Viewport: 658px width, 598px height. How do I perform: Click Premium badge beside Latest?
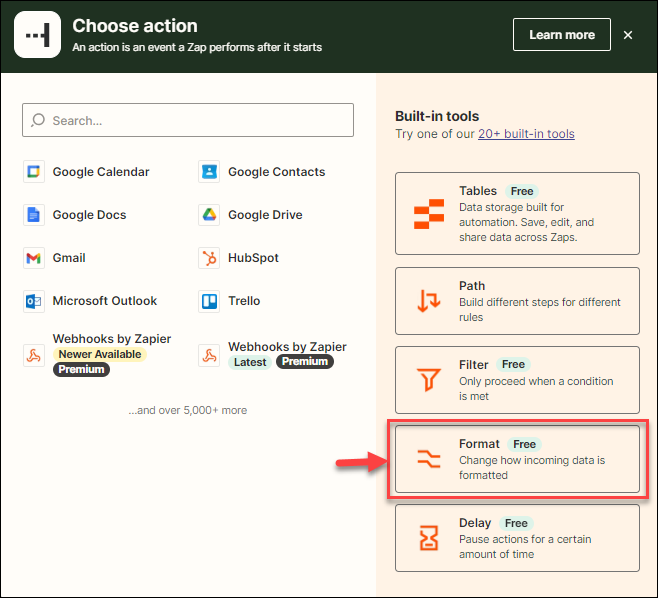click(x=305, y=361)
